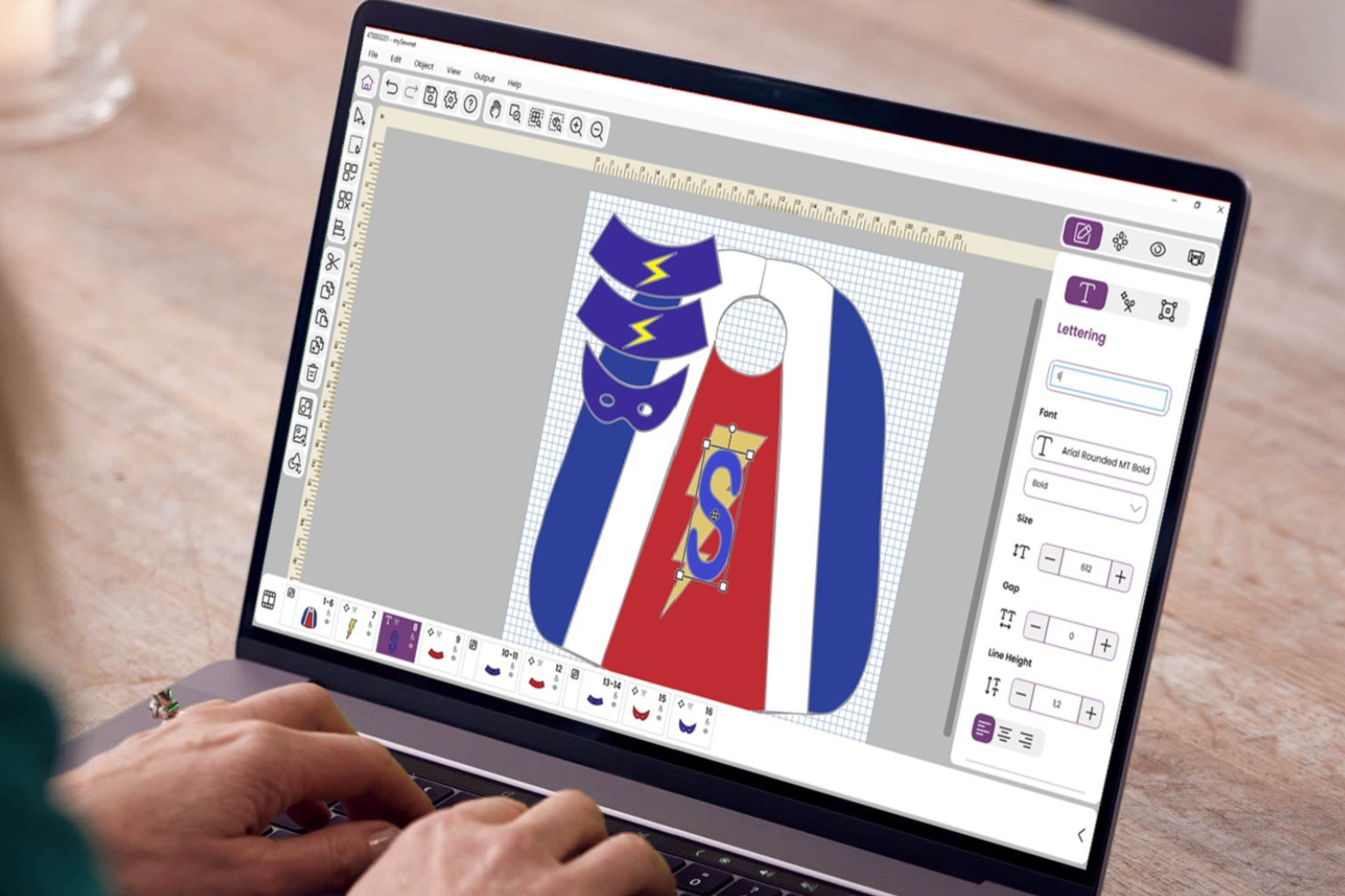Open the circular preview mode tab

(1158, 249)
